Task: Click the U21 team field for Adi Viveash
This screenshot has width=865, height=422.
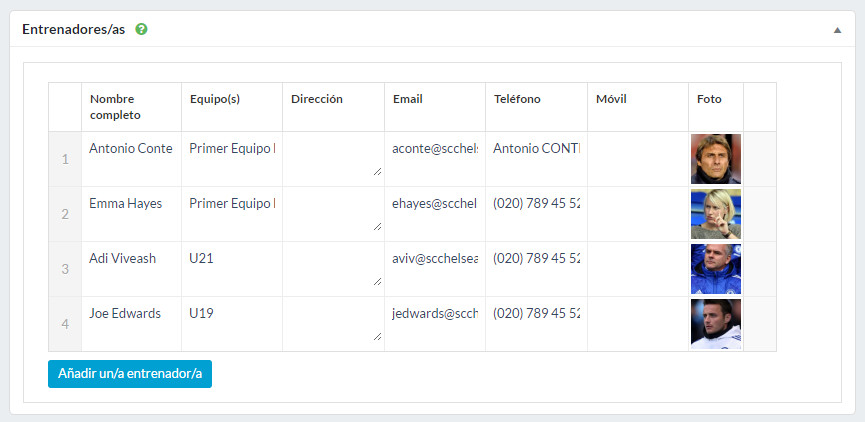Action: pos(232,259)
